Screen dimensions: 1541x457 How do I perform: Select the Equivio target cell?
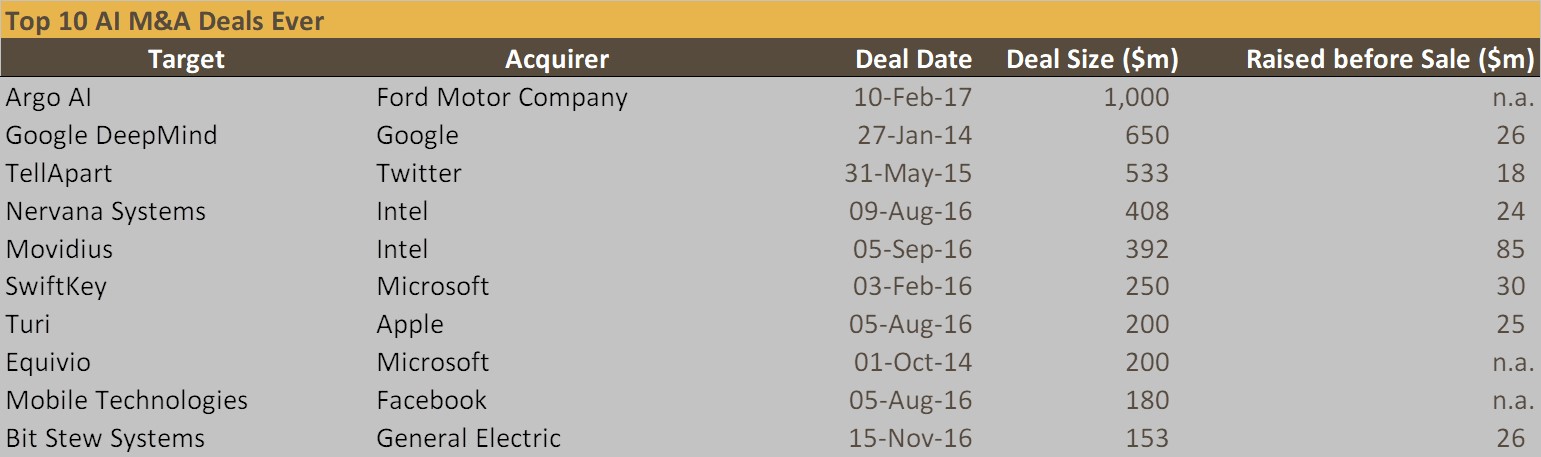point(48,362)
